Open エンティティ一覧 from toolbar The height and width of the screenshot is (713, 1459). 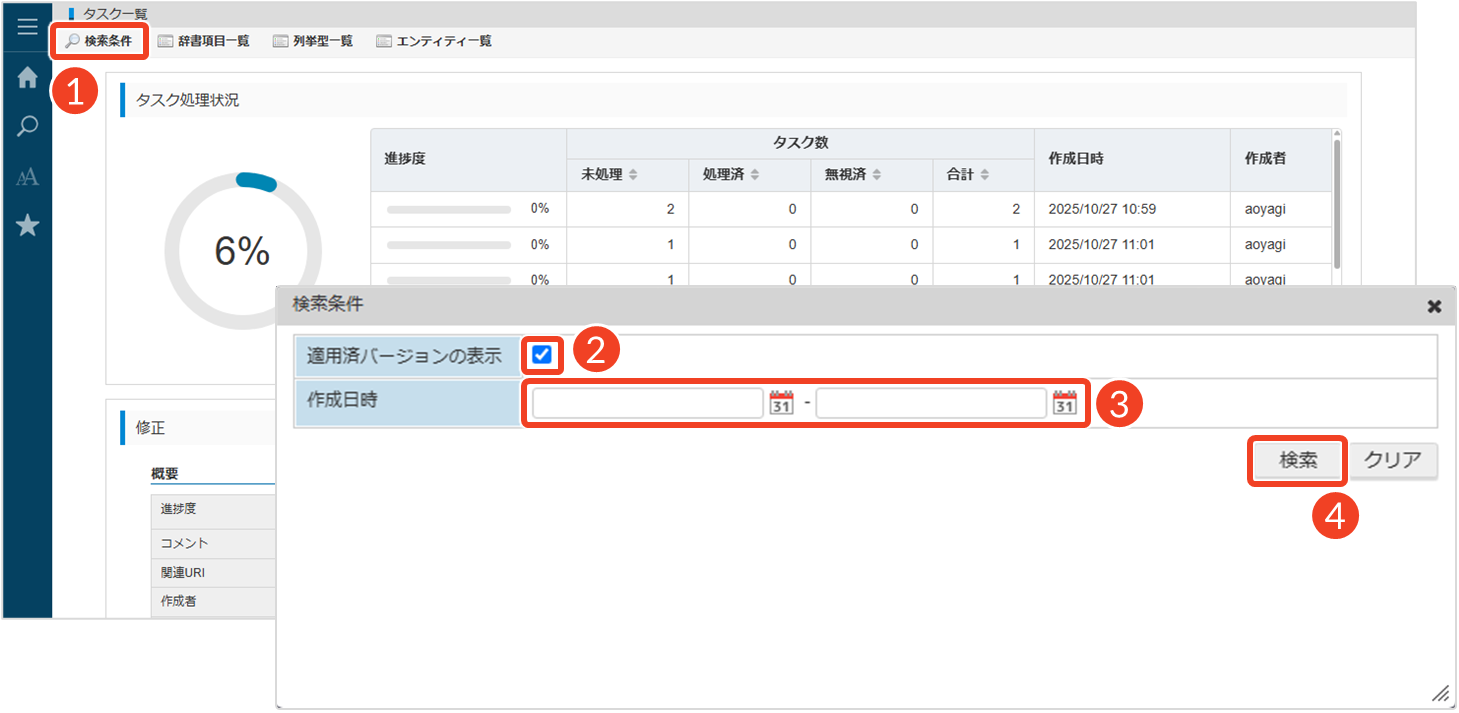click(x=434, y=41)
